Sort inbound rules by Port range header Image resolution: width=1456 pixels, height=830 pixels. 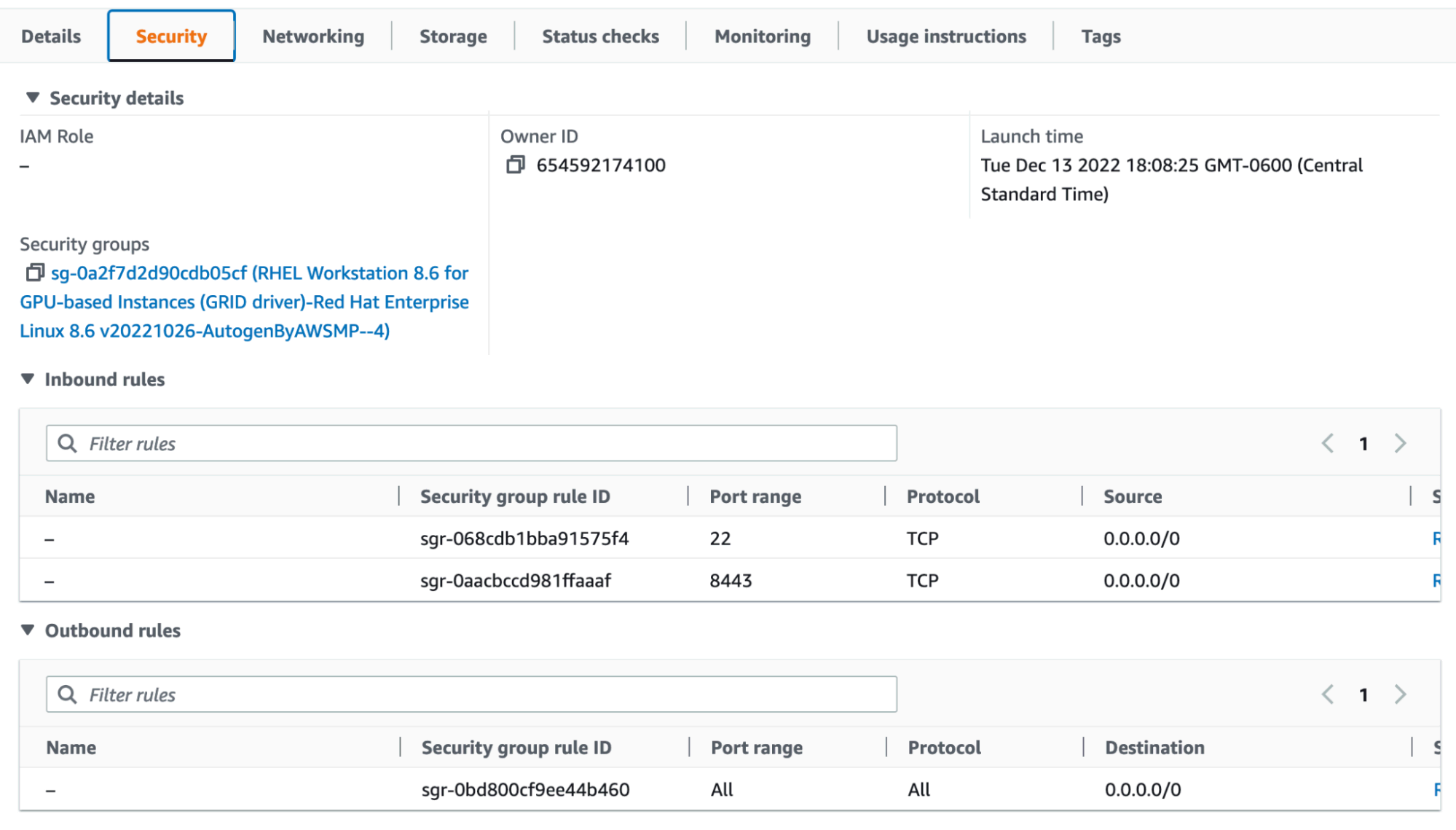pos(755,496)
